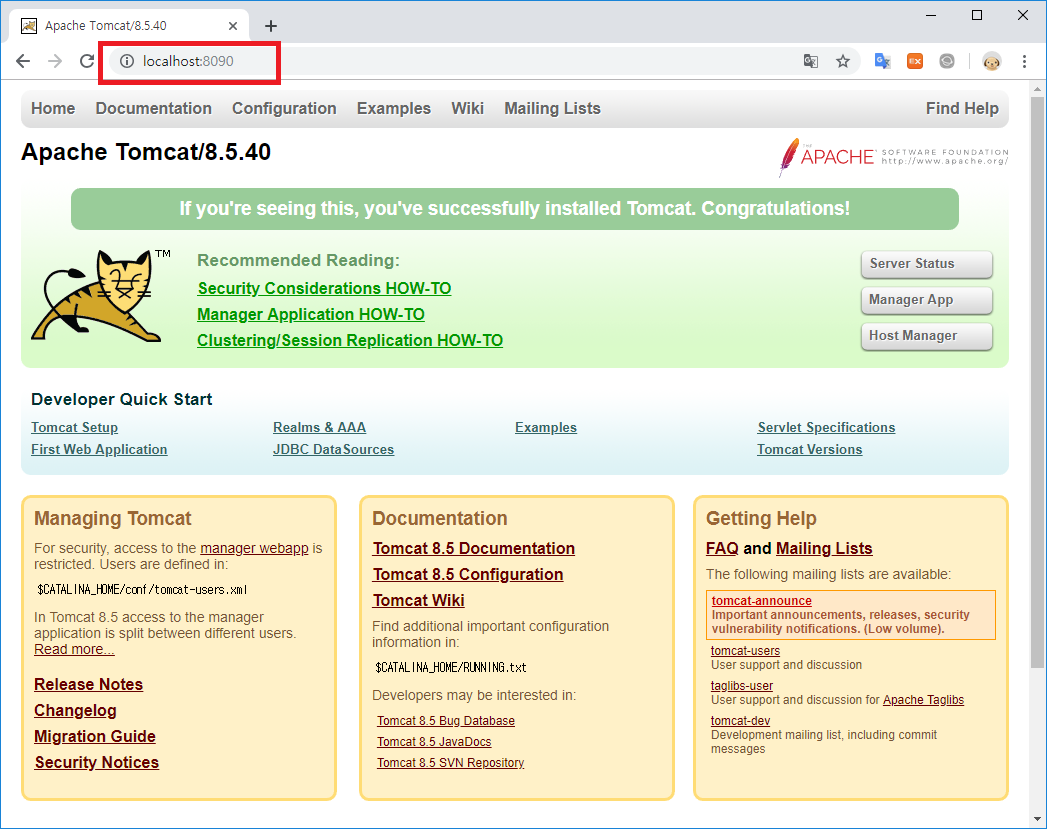1047x829 pixels.
Task: Open a new browser tab with plus button
Action: click(270, 26)
